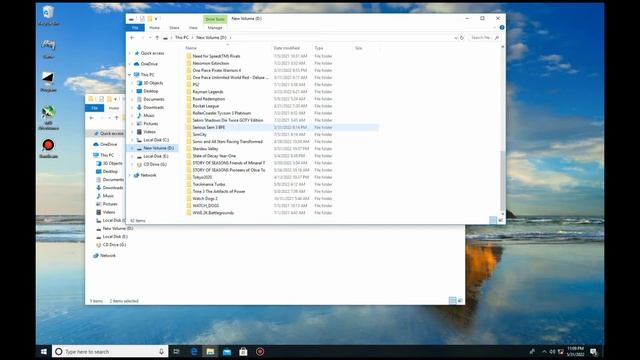Expand Quick access in front window tree
This screenshot has height=360, width=640.
130,53
